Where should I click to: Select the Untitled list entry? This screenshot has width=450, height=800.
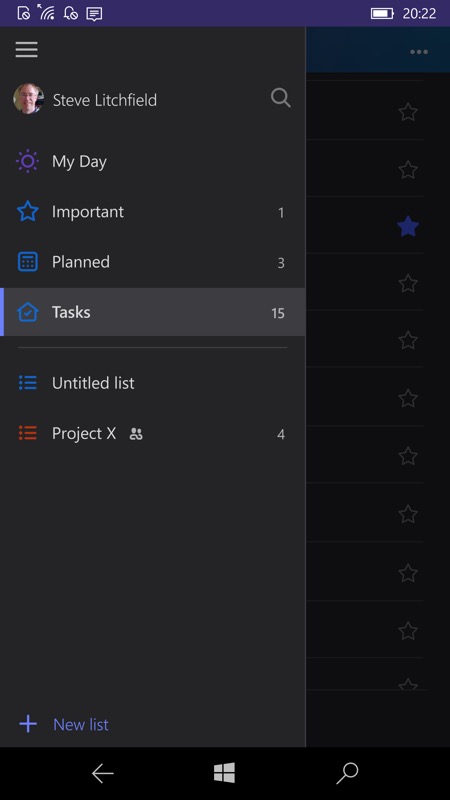click(x=153, y=383)
